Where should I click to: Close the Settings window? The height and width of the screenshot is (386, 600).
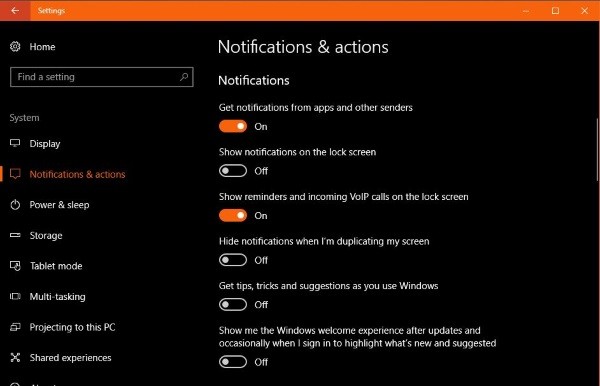pyautogui.click(x=584, y=11)
